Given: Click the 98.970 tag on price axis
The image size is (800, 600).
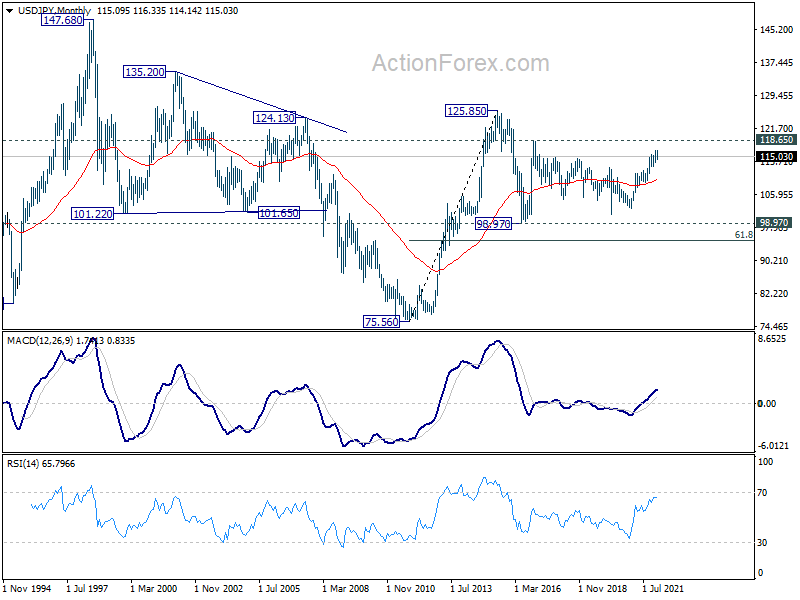Looking at the screenshot, I should 777,223.
